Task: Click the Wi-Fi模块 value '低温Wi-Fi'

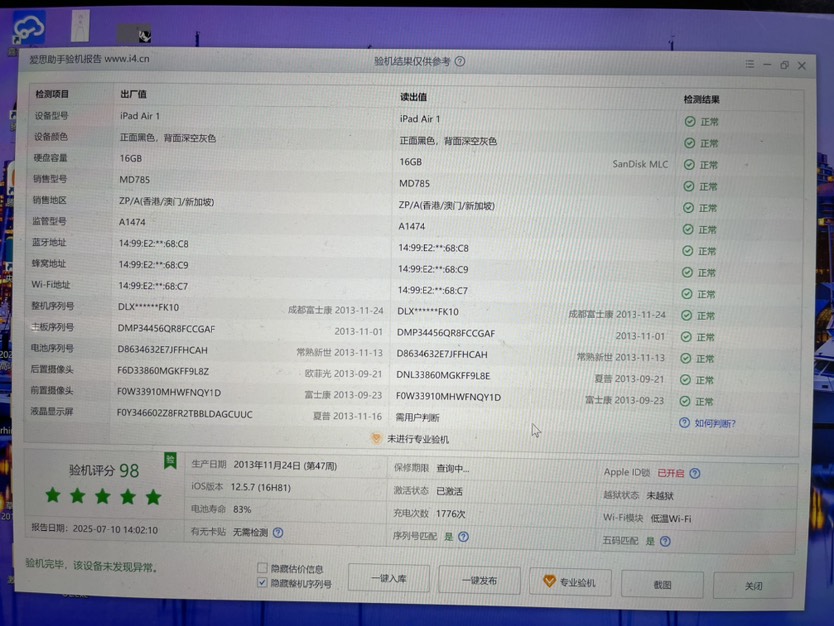Action: coord(671,519)
